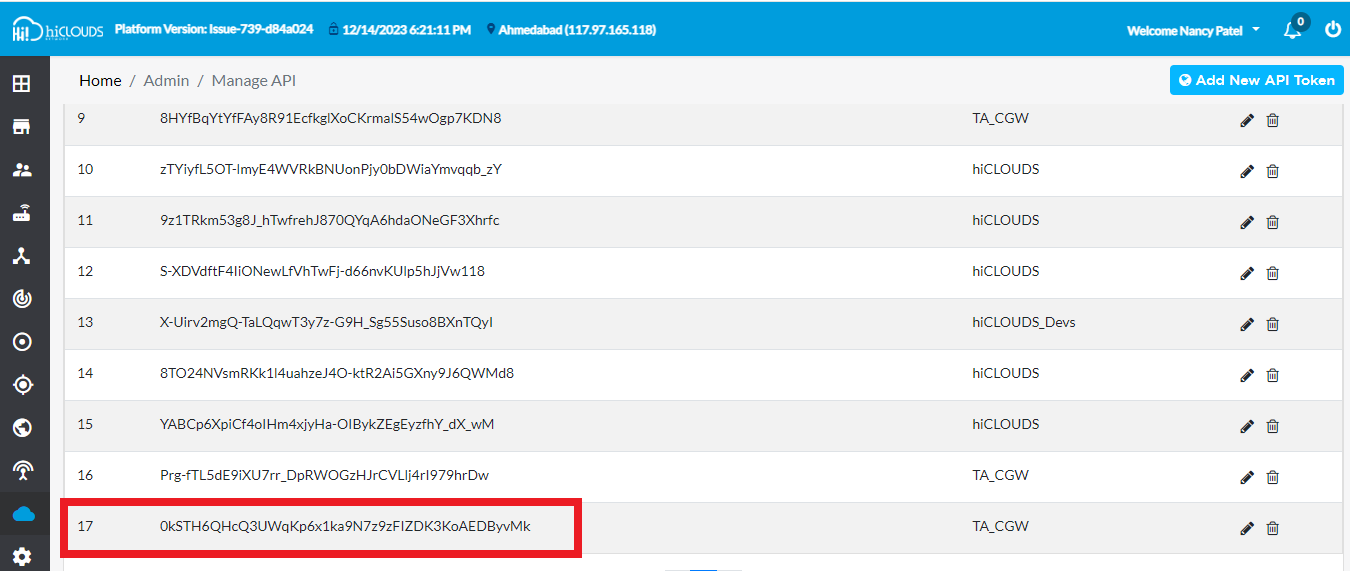The image size is (1350, 571).
Task: Open the crosshair target icon in sidebar
Action: 21,385
